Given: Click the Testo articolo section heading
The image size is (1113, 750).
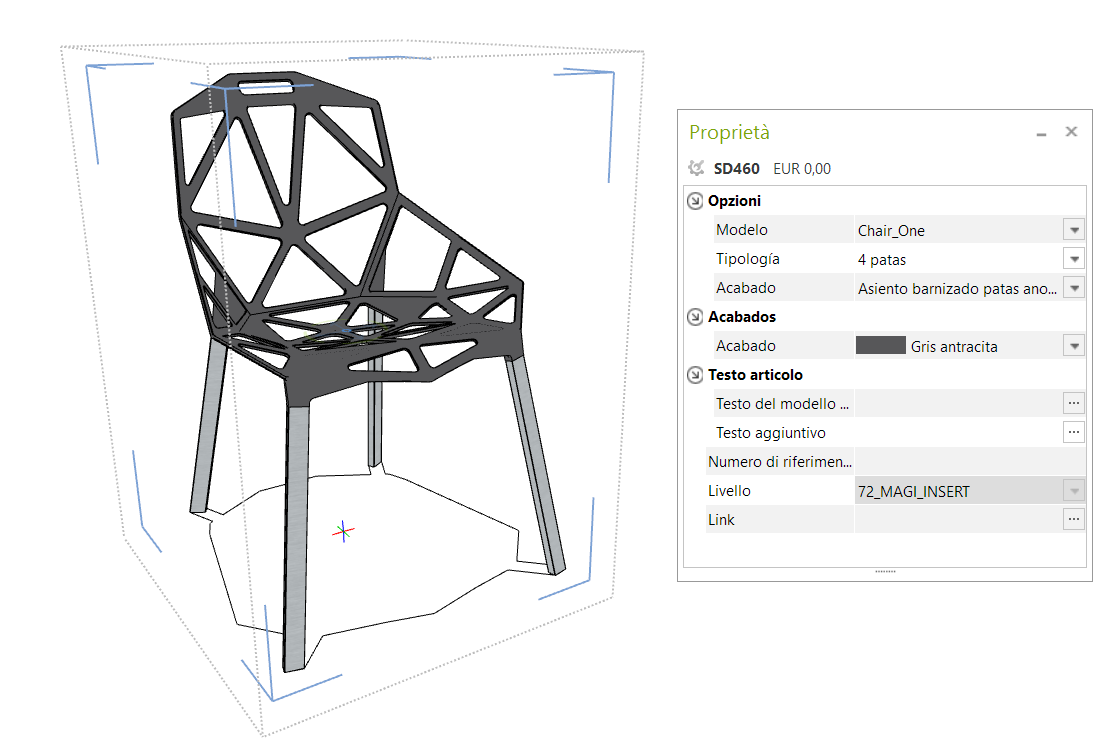Looking at the screenshot, I should point(755,375).
